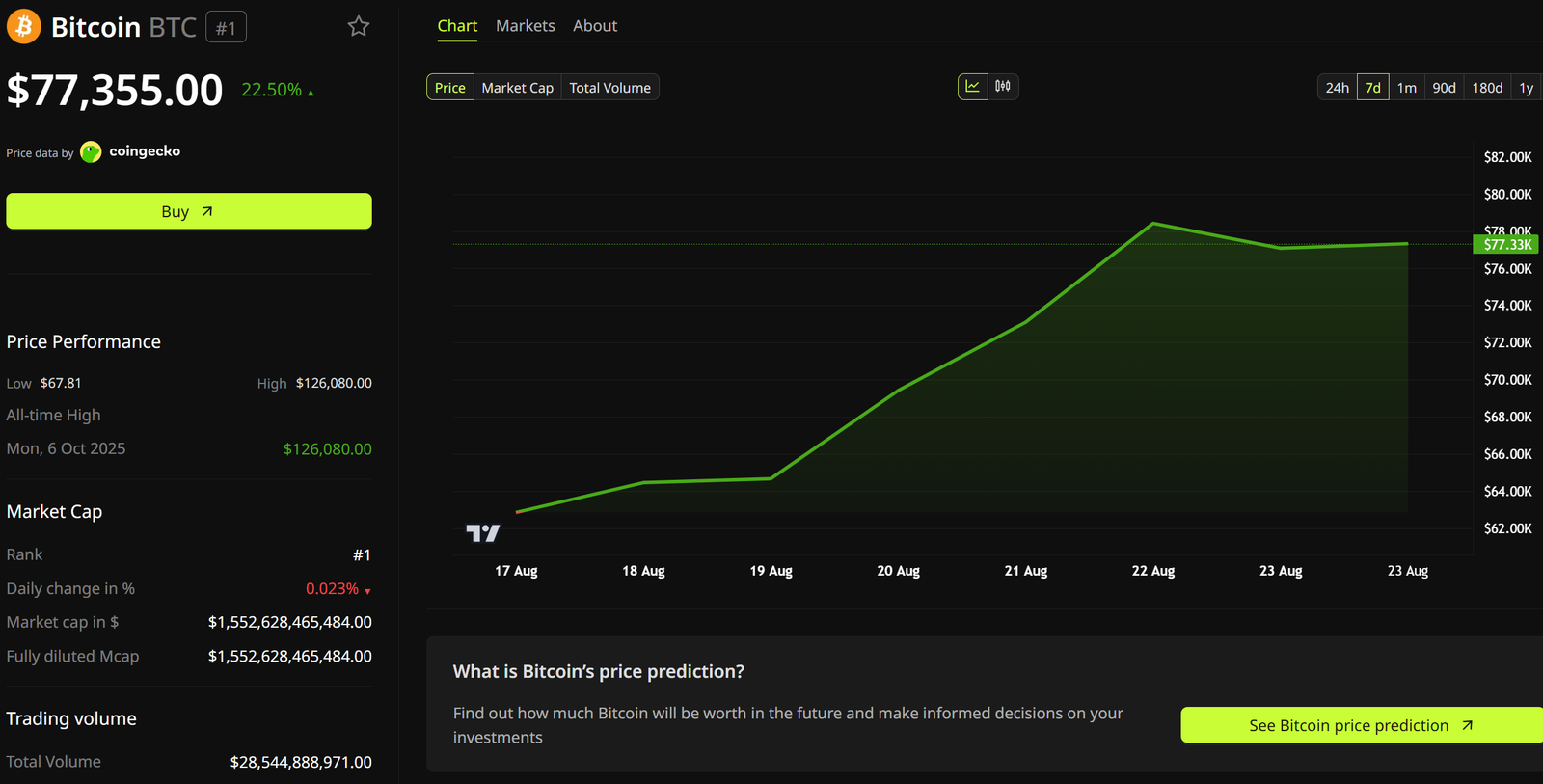Image resolution: width=1543 pixels, height=784 pixels.
Task: Set chart range to 1m
Action: 1407,87
